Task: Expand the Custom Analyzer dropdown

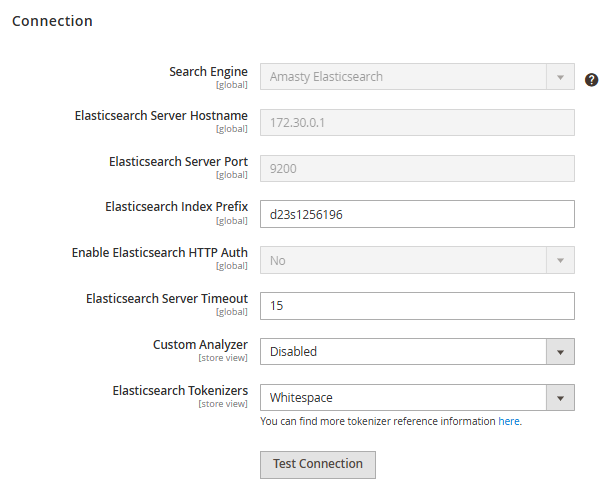Action: pyautogui.click(x=417, y=352)
